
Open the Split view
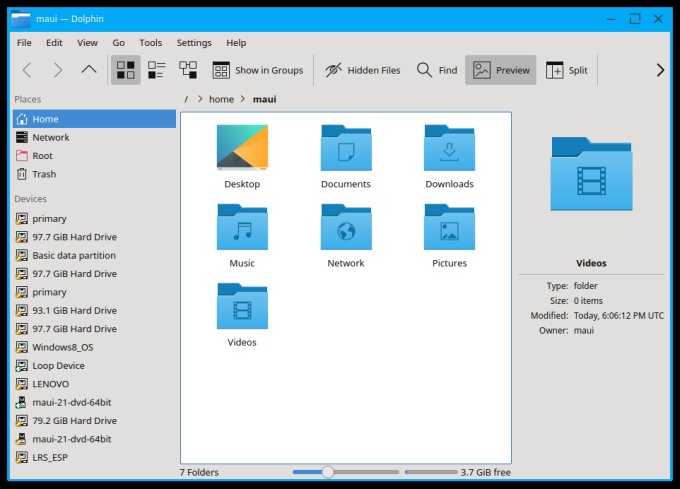566,70
